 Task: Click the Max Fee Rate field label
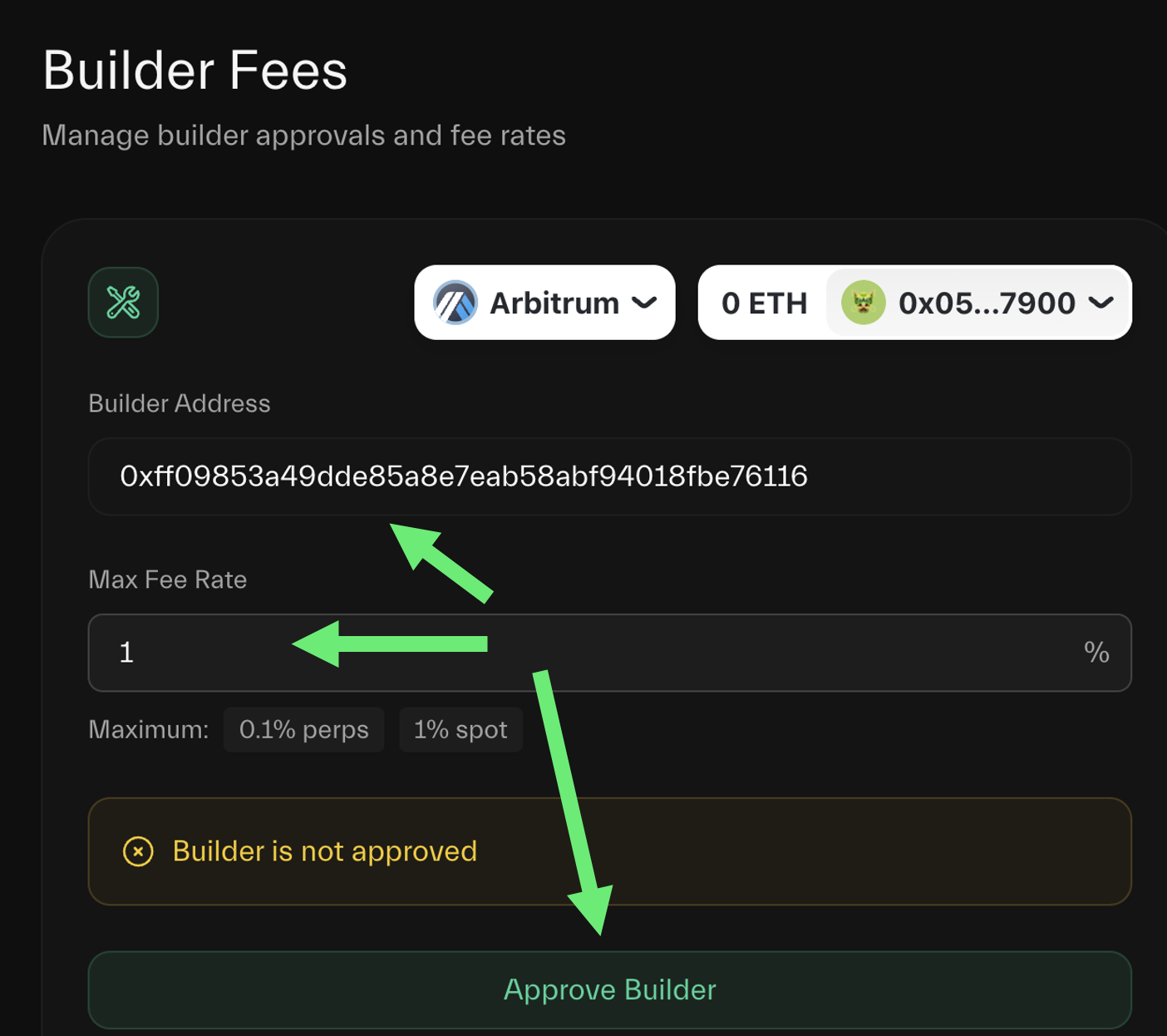coord(167,580)
